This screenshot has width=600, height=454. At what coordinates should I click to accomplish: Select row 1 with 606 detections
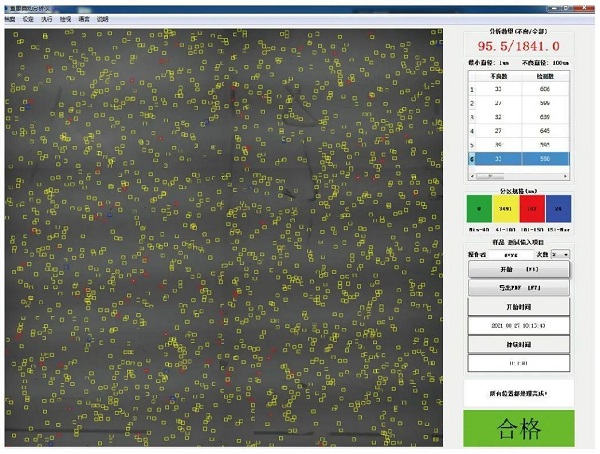(x=519, y=89)
